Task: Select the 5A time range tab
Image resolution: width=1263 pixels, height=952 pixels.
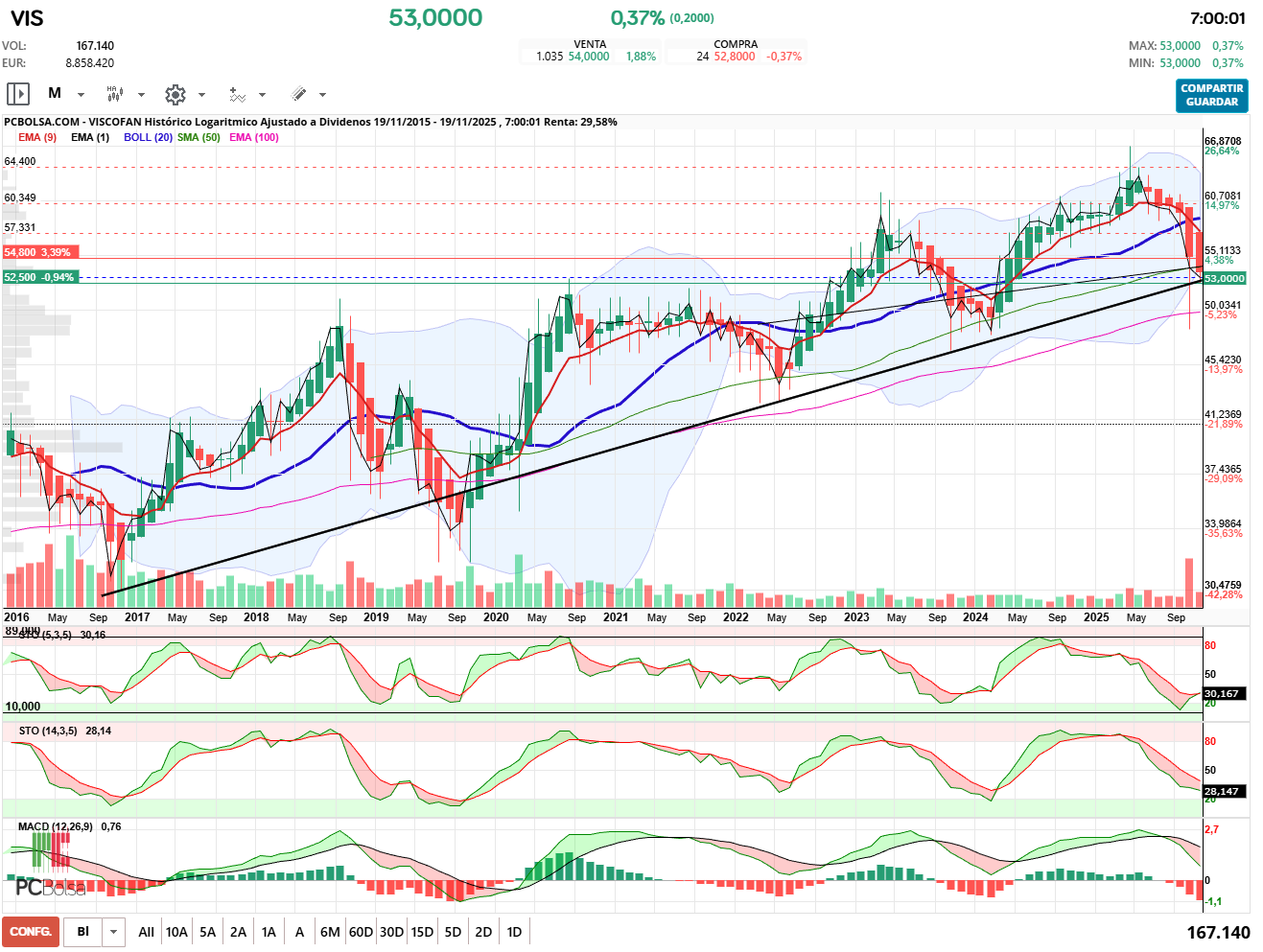Action: pyautogui.click(x=207, y=932)
